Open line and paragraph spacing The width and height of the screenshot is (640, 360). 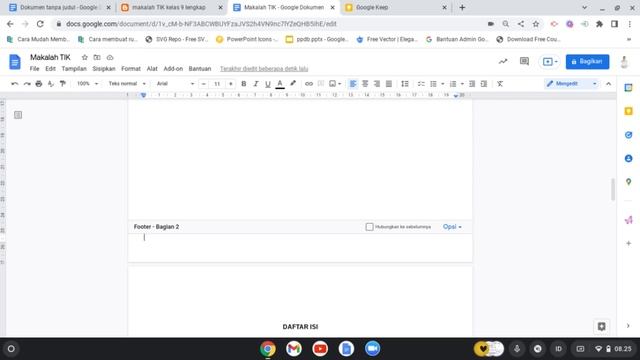pos(404,84)
